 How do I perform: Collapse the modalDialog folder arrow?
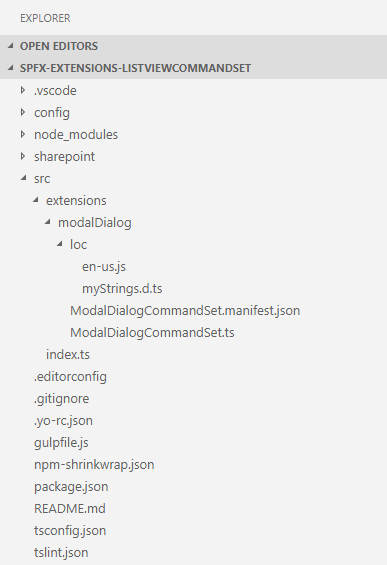pos(48,222)
